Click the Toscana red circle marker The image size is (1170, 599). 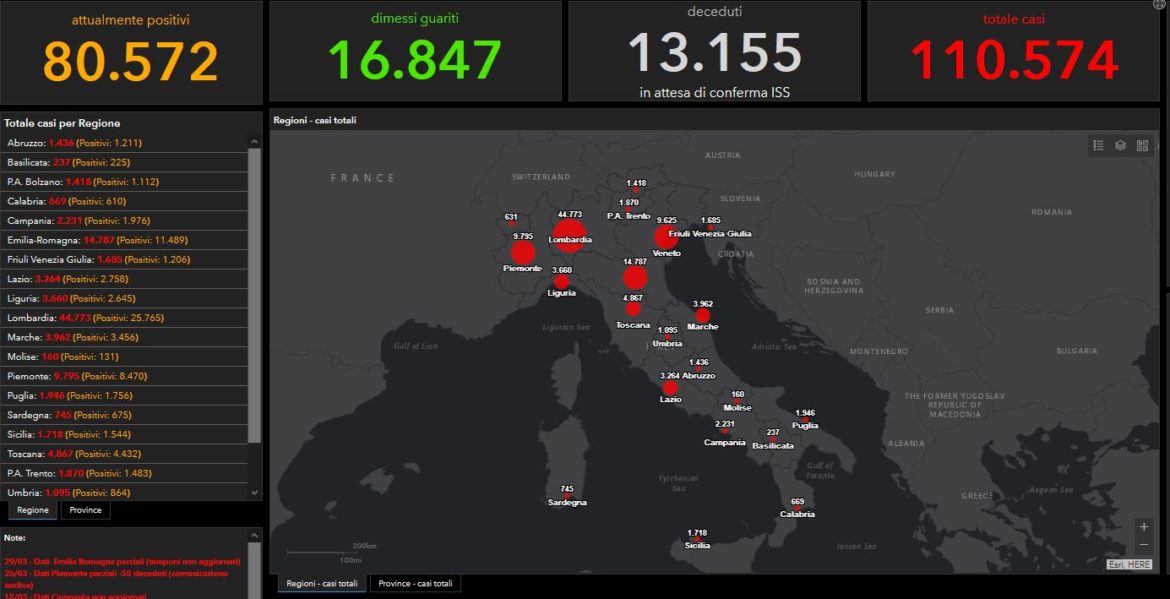tap(634, 309)
